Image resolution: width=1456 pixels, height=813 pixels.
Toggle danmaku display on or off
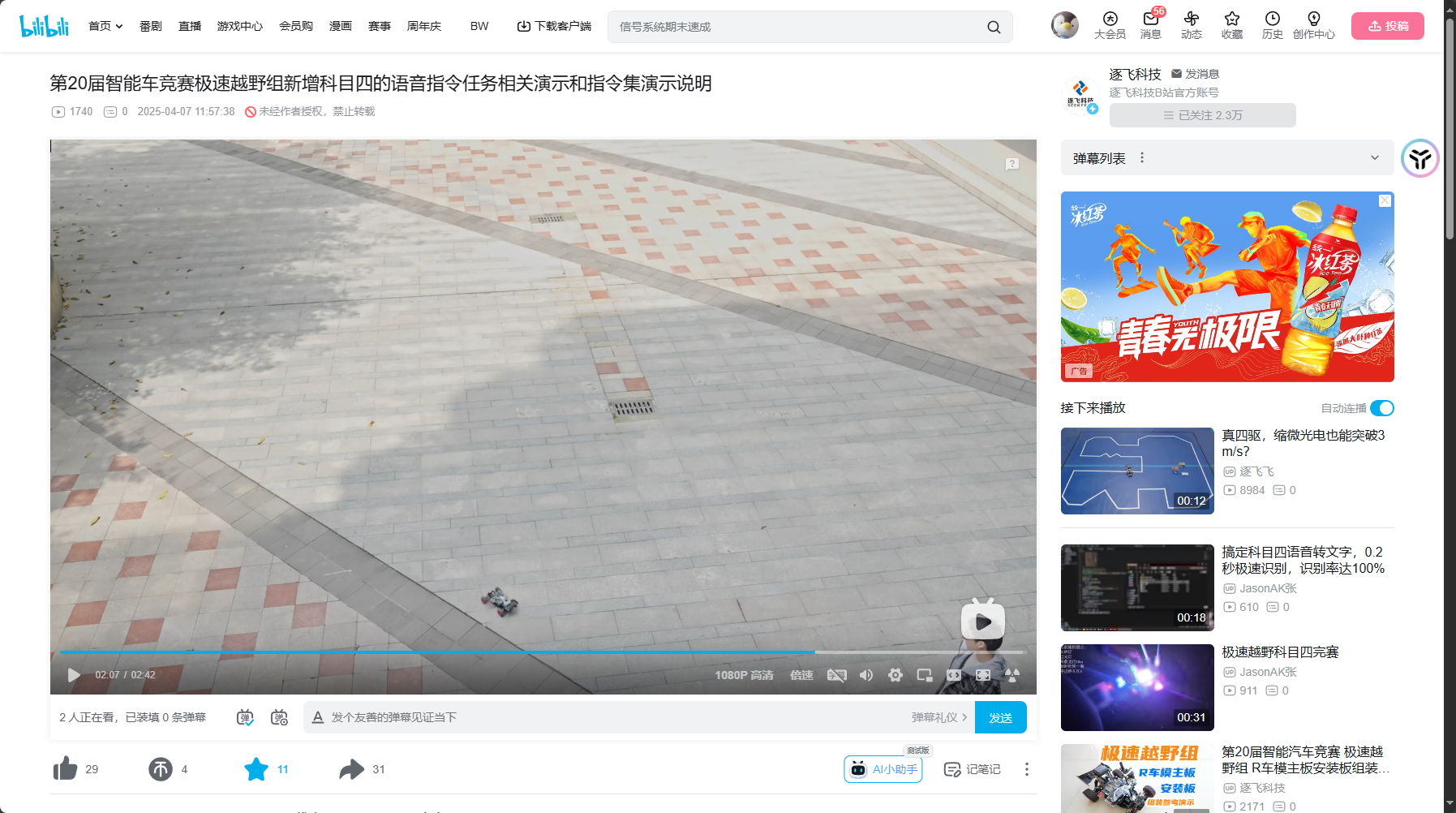pyautogui.click(x=245, y=717)
